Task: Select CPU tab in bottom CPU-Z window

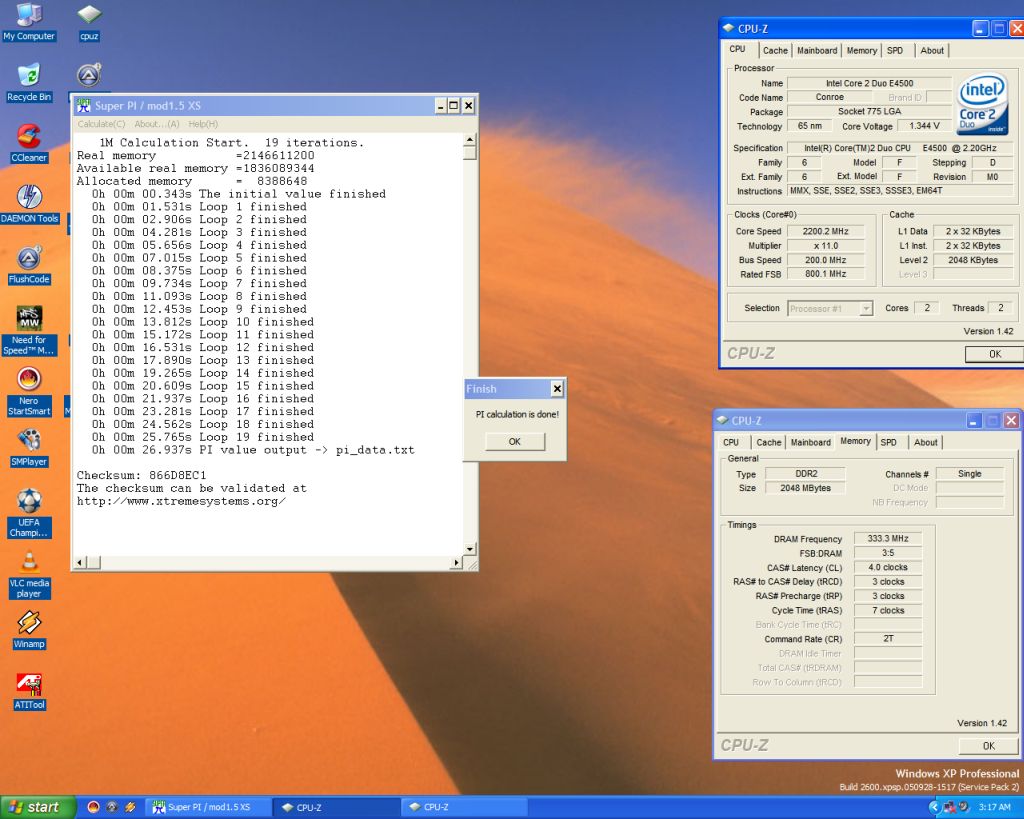Action: pos(731,442)
